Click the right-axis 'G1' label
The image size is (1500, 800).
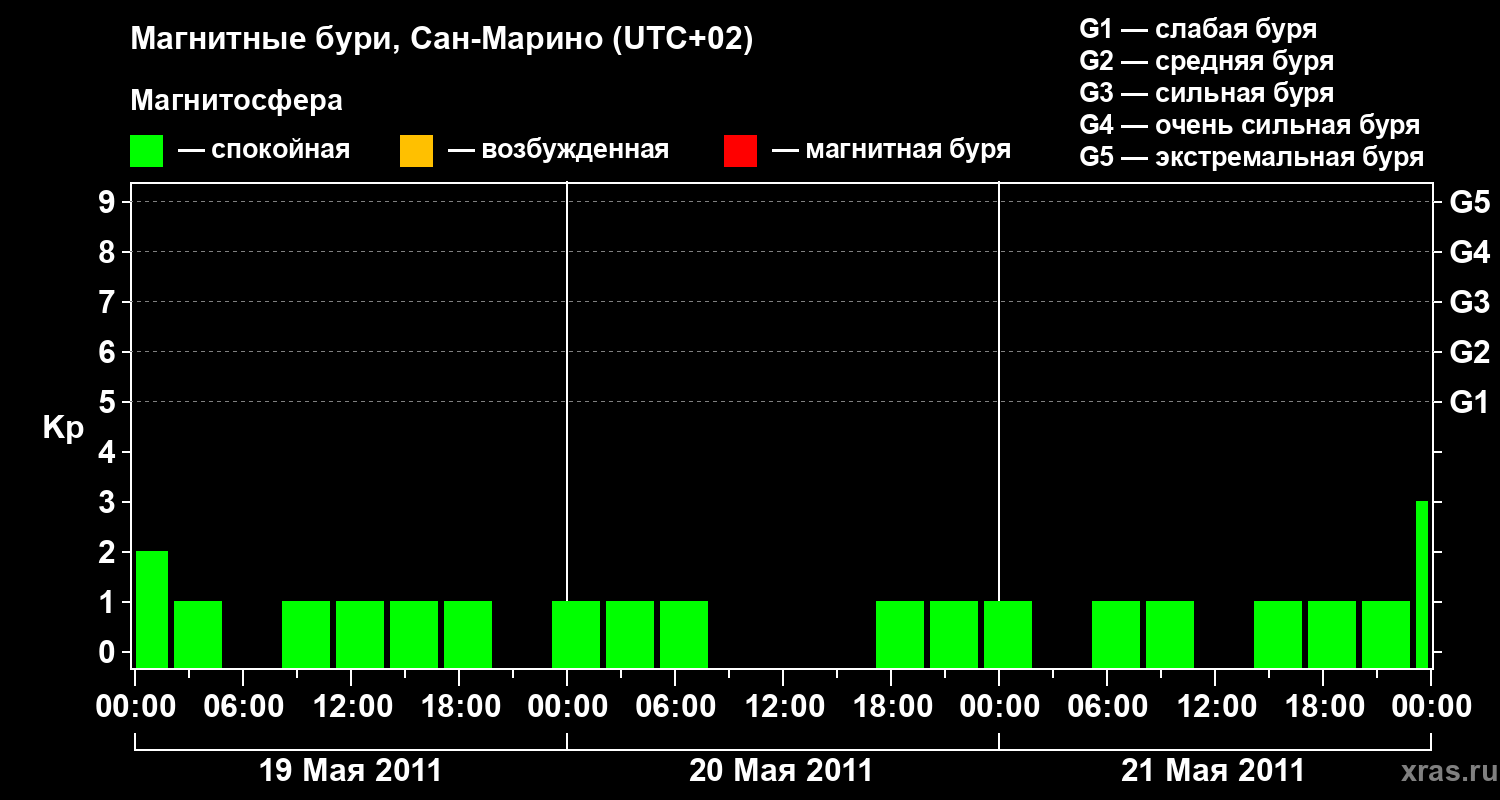tap(1469, 402)
